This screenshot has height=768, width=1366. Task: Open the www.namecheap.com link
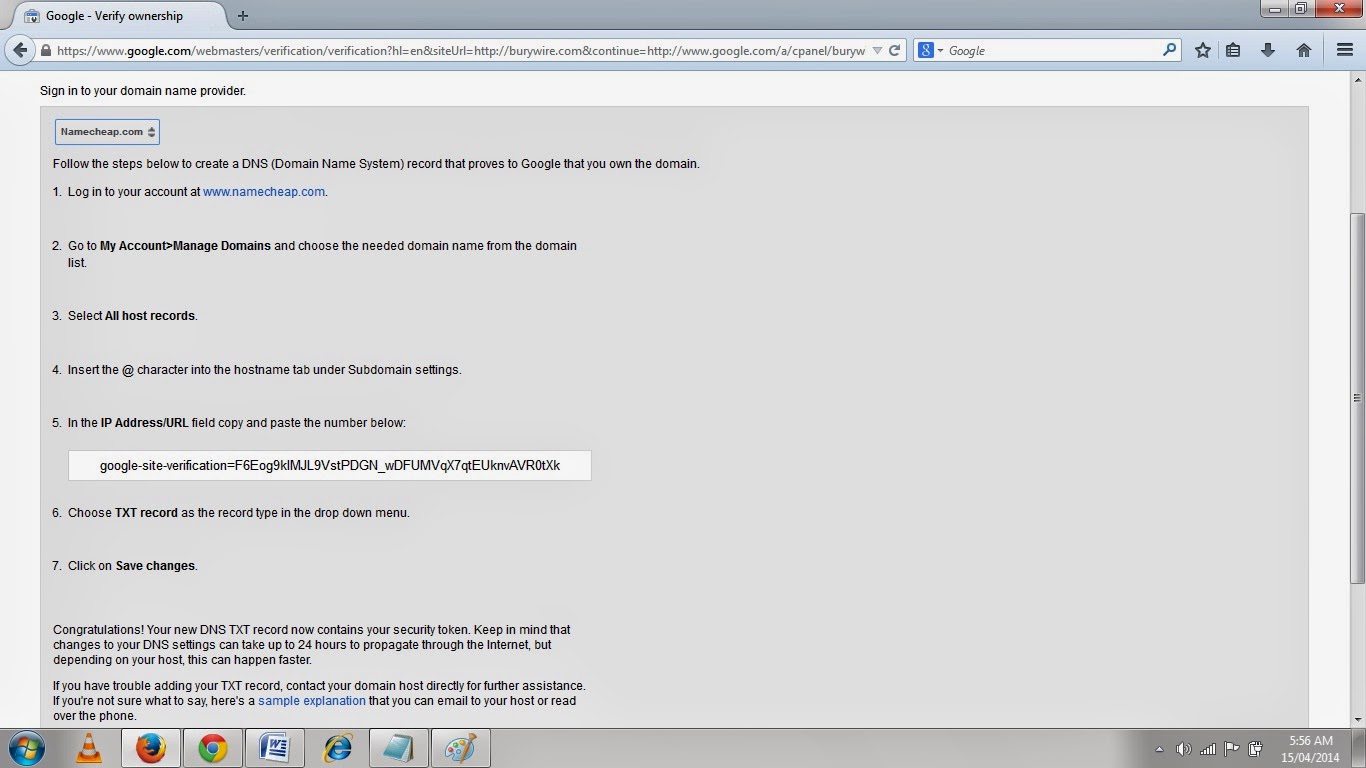264,192
